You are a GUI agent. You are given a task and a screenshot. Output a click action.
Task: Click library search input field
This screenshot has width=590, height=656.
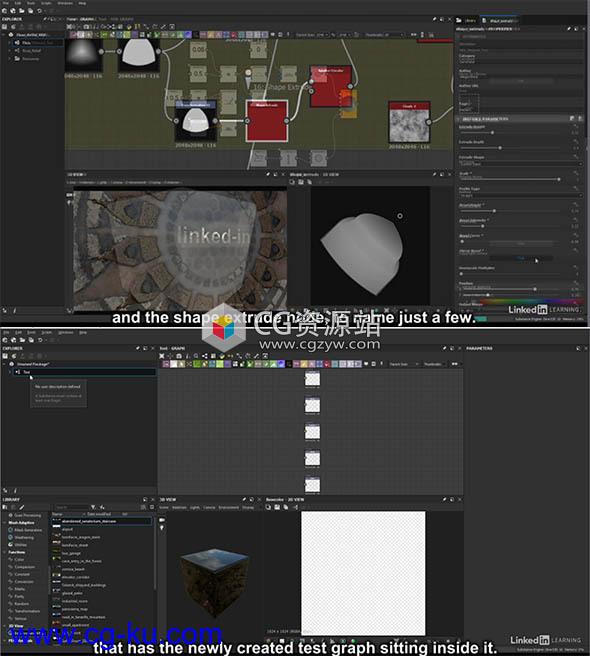click(x=71, y=507)
